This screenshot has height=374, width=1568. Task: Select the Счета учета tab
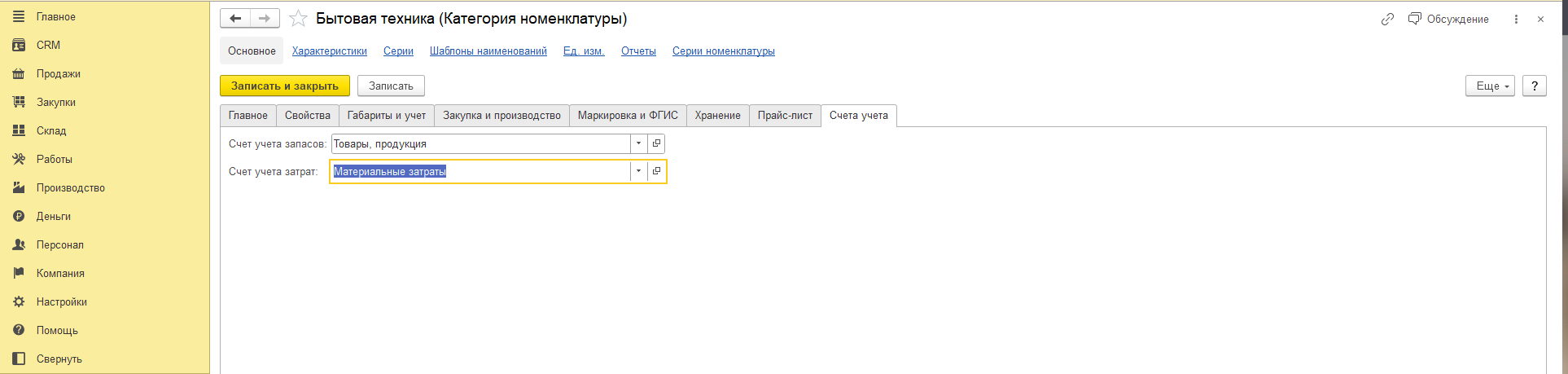[859, 116]
